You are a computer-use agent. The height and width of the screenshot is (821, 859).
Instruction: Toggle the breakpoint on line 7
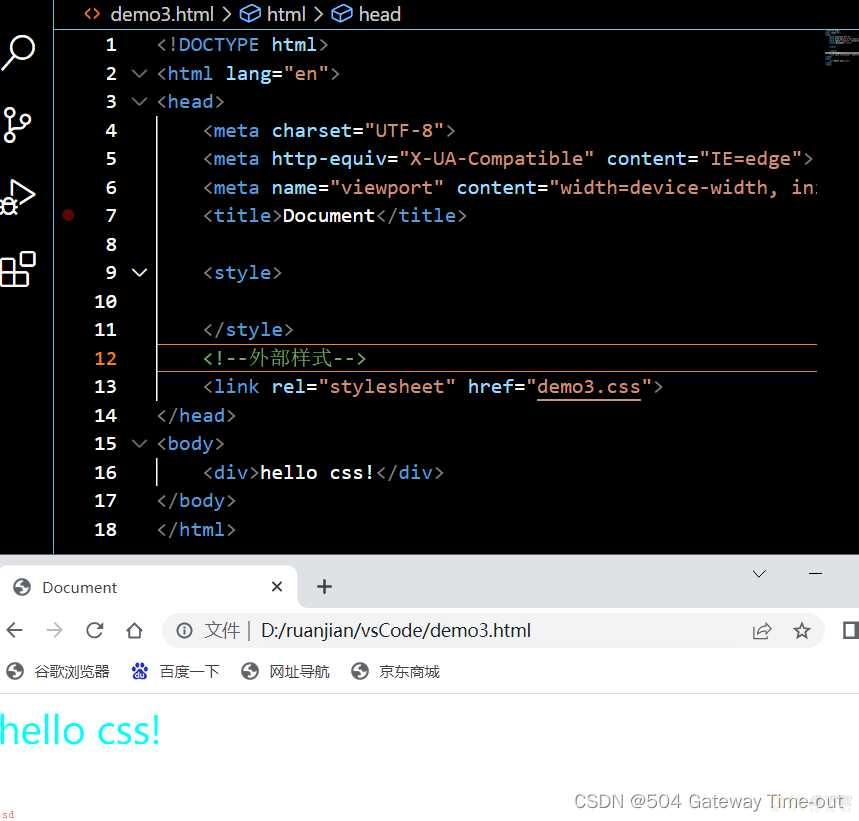pos(68,215)
